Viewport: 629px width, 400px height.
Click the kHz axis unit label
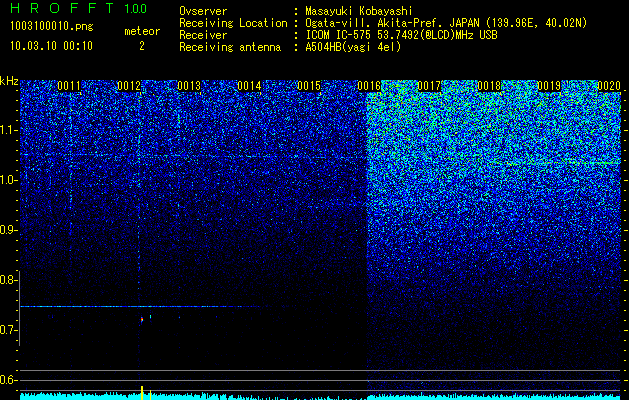tap(9, 81)
